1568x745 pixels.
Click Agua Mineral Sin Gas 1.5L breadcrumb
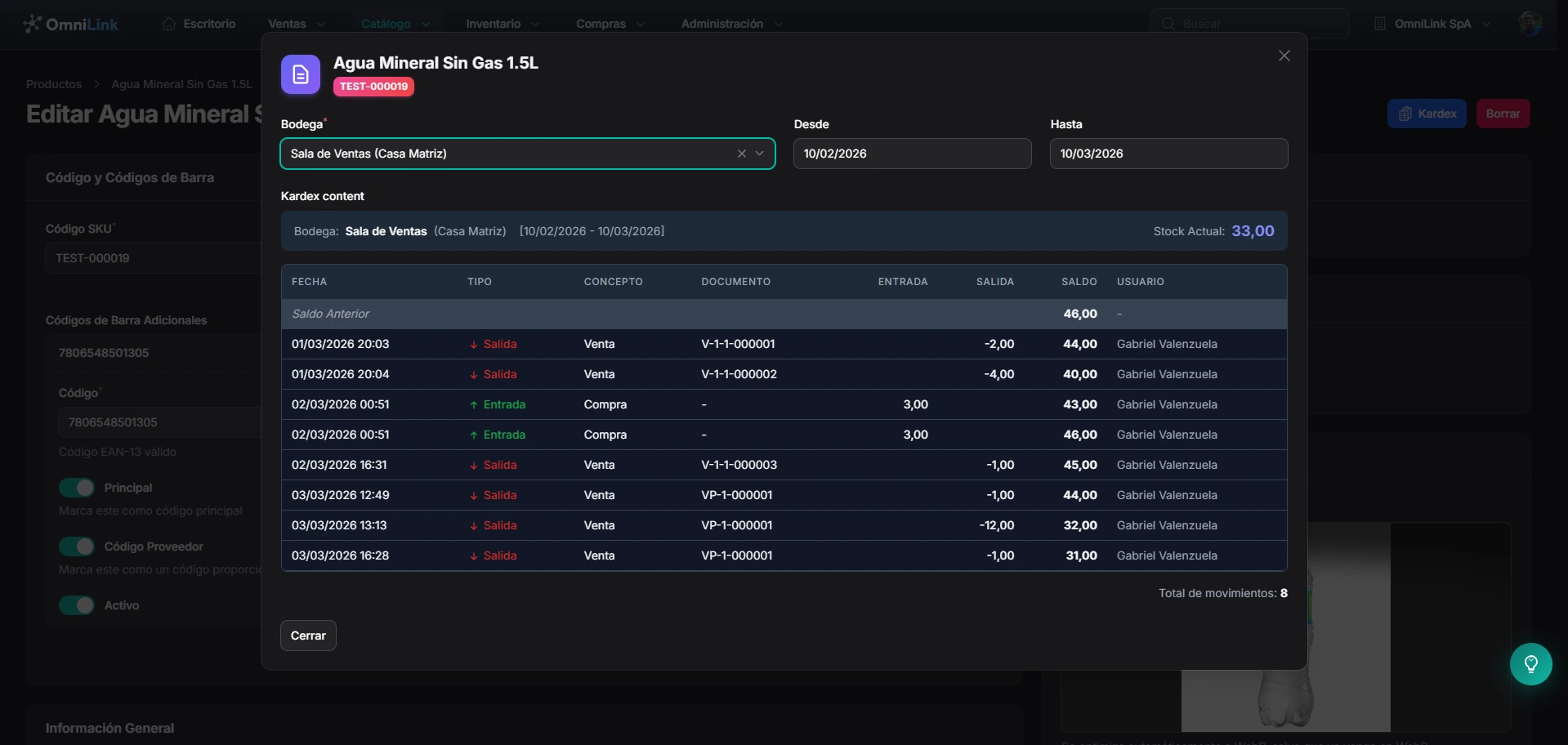coord(182,84)
